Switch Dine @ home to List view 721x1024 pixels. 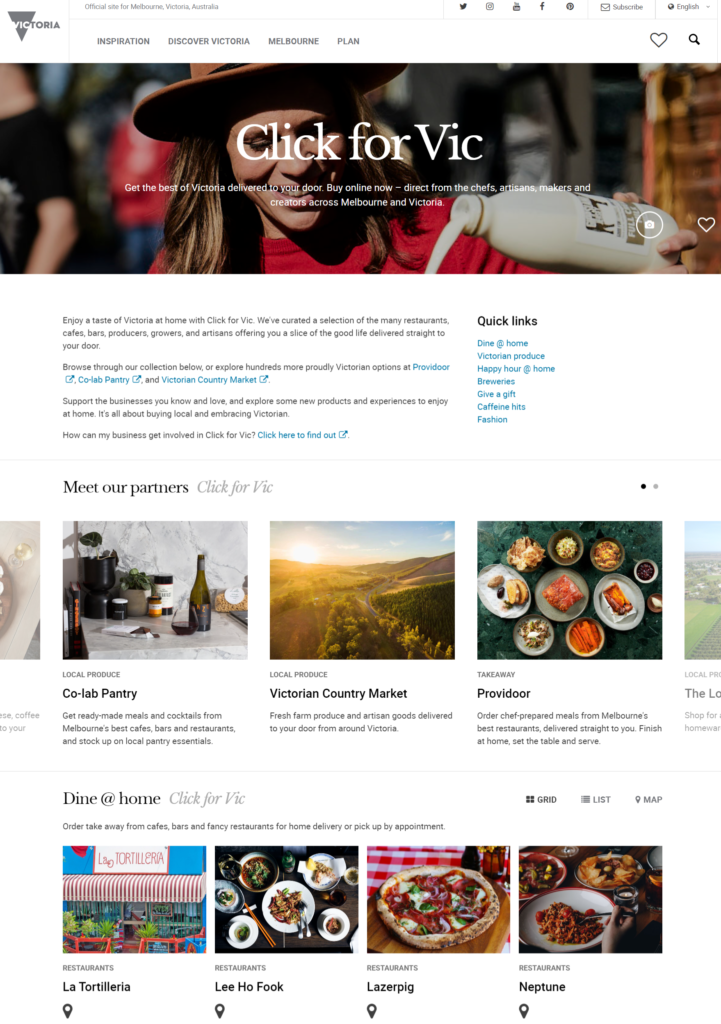[596, 799]
